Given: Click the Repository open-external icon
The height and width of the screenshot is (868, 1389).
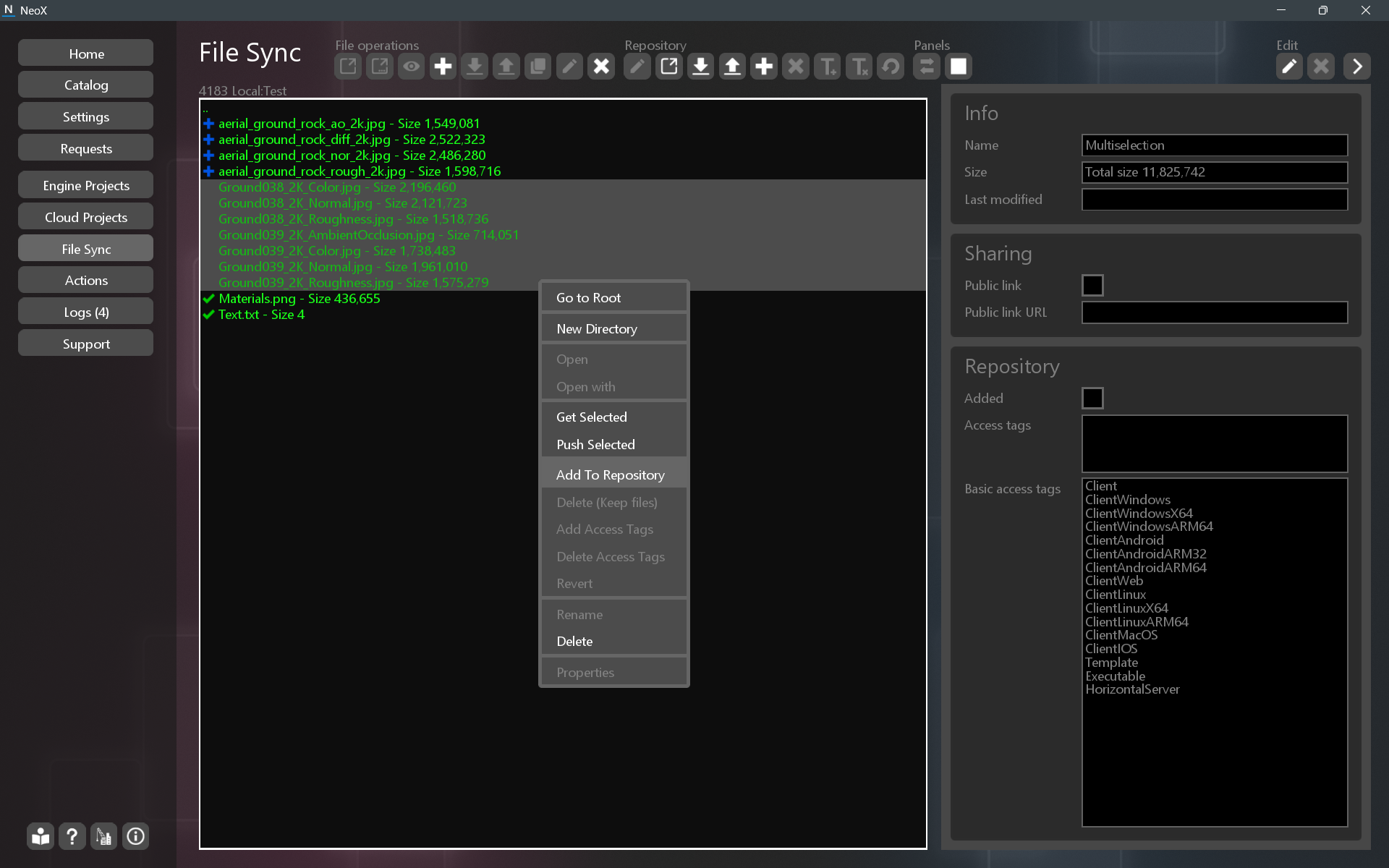Looking at the screenshot, I should (x=669, y=67).
